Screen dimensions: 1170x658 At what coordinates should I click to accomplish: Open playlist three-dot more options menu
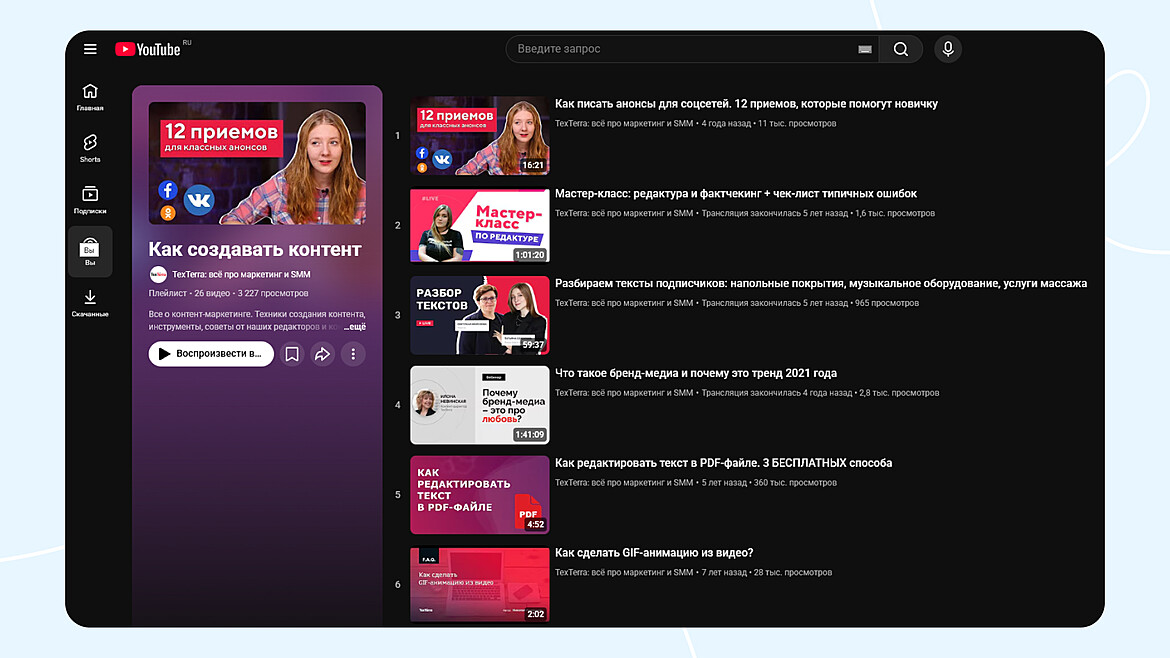point(353,354)
